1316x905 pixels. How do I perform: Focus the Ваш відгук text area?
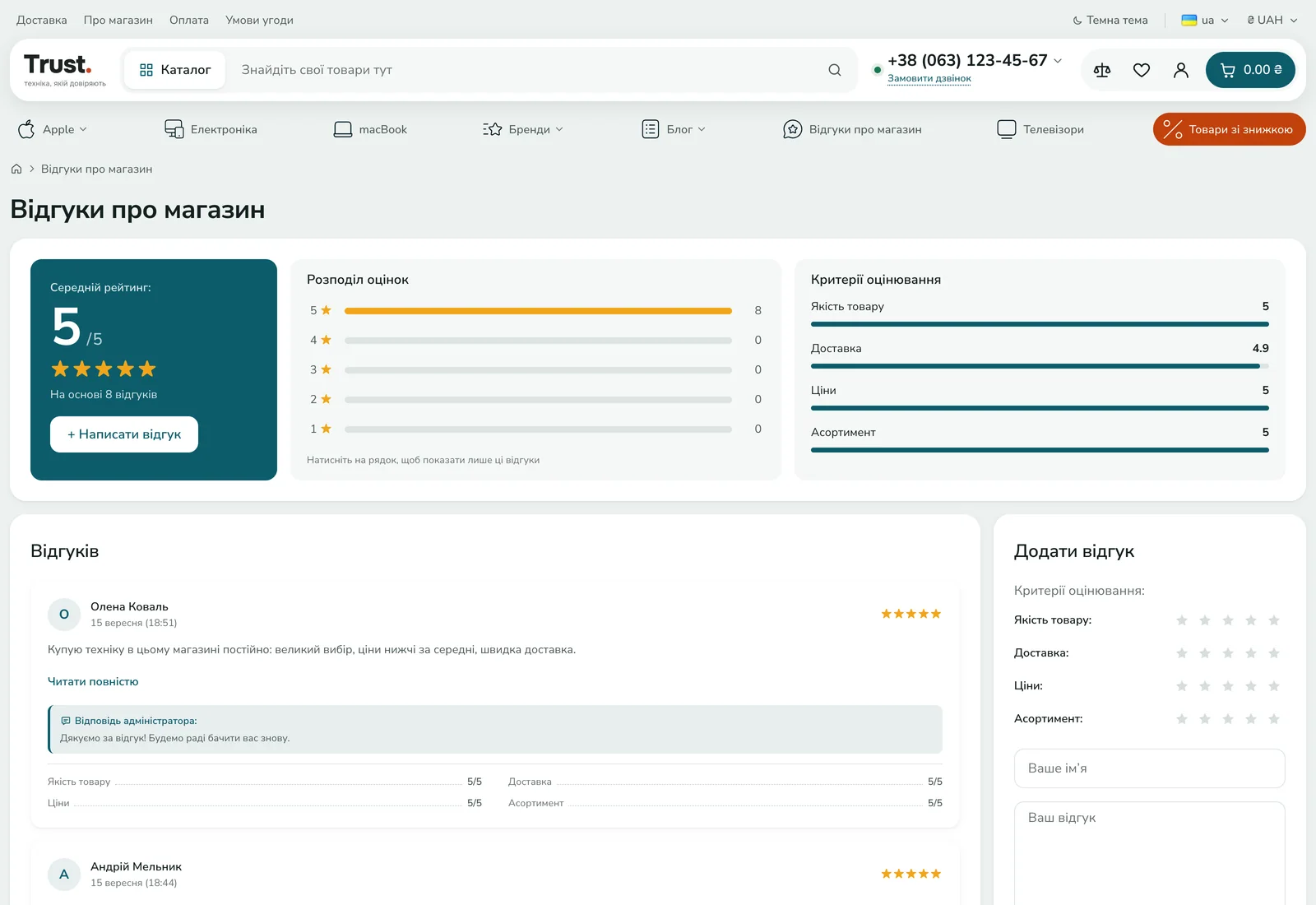[x=1150, y=853]
